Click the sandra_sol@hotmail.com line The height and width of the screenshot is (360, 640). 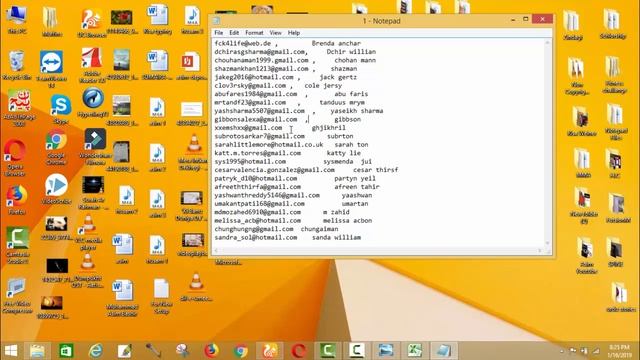[x=287, y=238]
